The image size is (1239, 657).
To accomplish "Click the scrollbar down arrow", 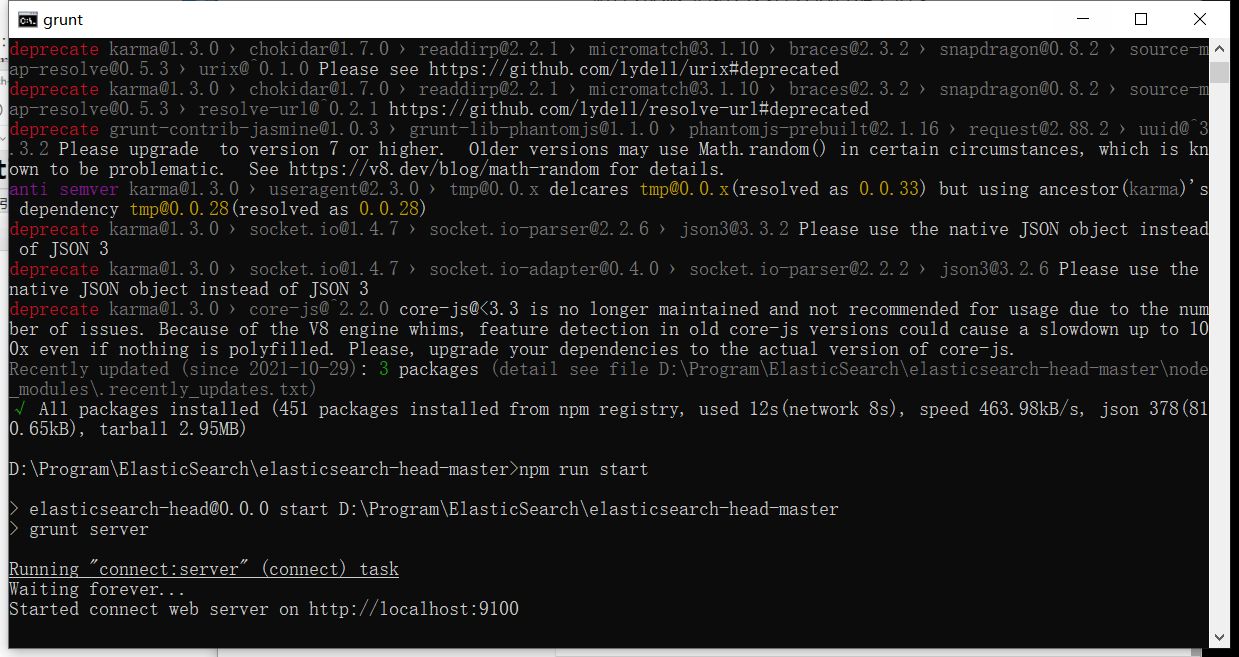I will click(1219, 636).
